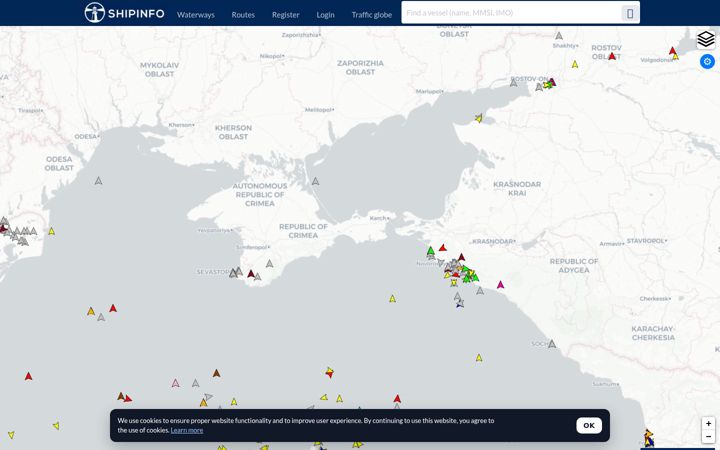
Task: Open the Learn more cookies link
Action: coord(186,430)
